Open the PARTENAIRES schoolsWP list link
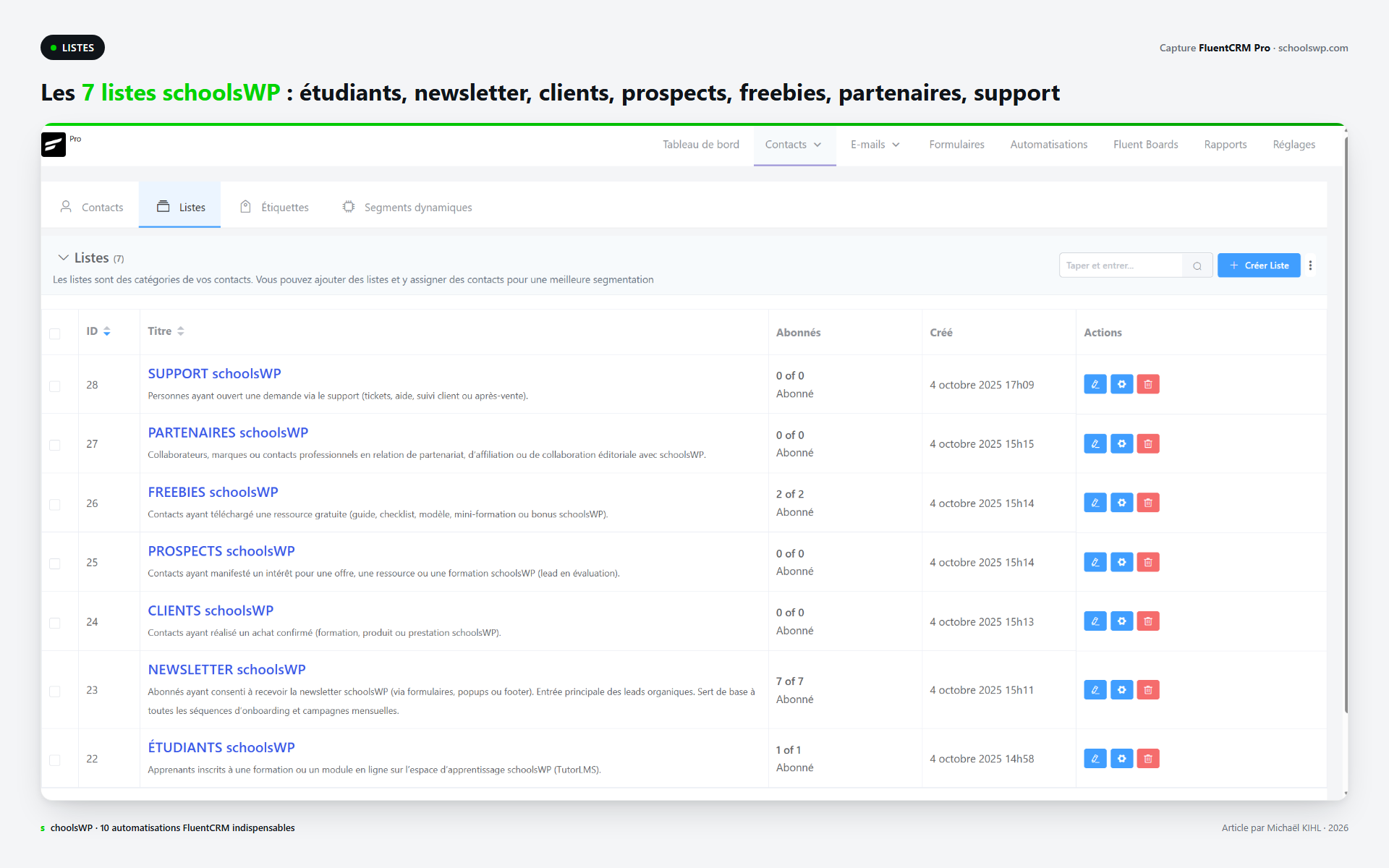Screen dimensions: 1389x868 pos(228,433)
